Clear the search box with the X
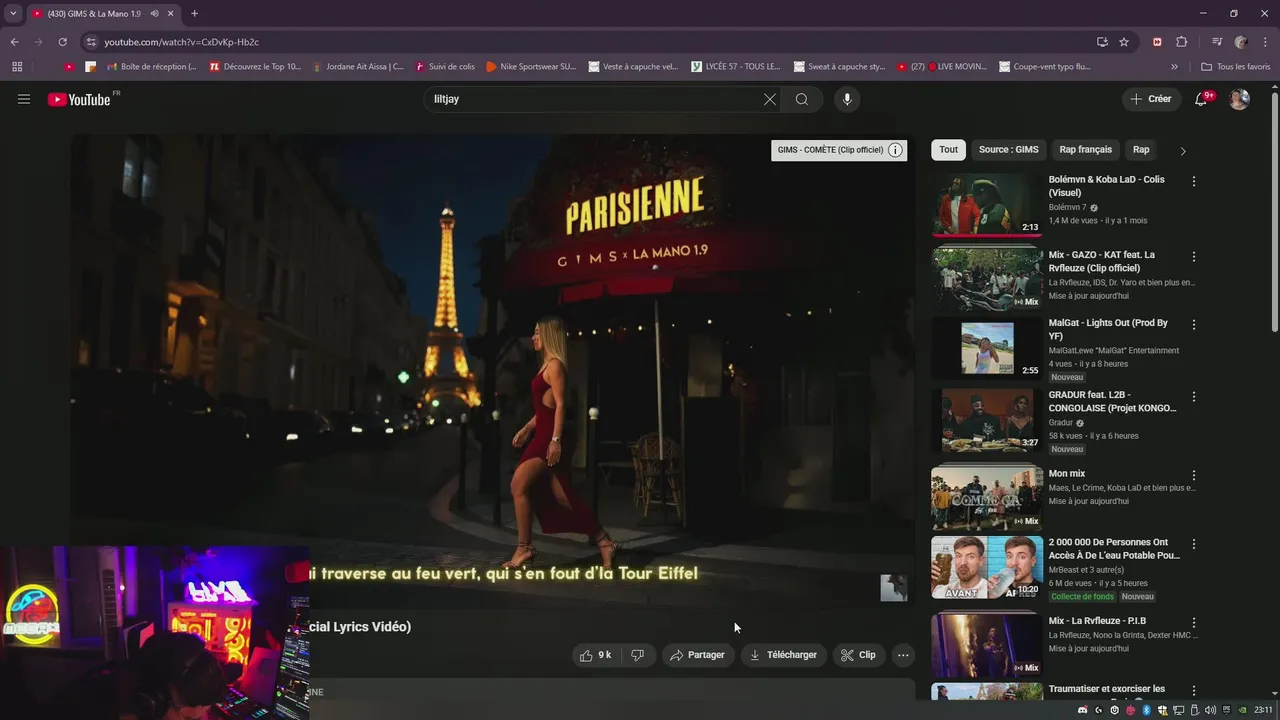1280x720 pixels. (769, 99)
